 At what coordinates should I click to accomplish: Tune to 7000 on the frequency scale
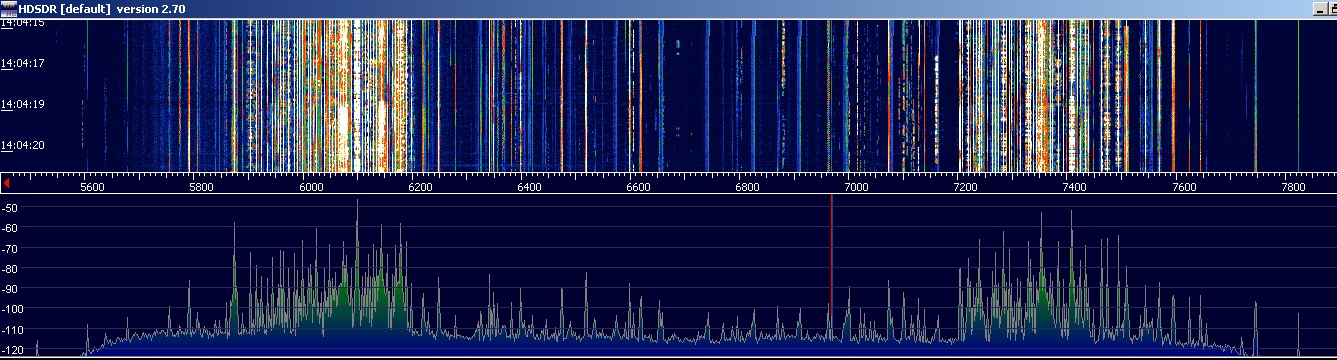click(x=855, y=187)
